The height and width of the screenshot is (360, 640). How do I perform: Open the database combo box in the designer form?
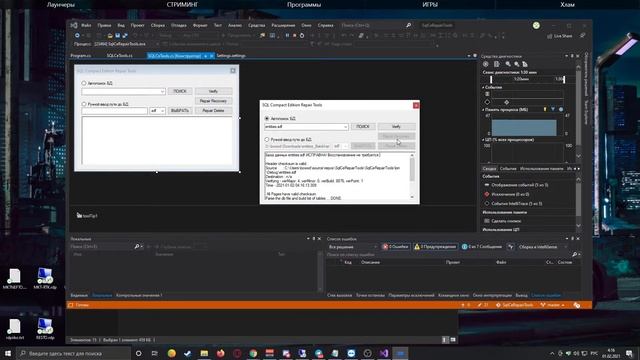tap(123, 91)
